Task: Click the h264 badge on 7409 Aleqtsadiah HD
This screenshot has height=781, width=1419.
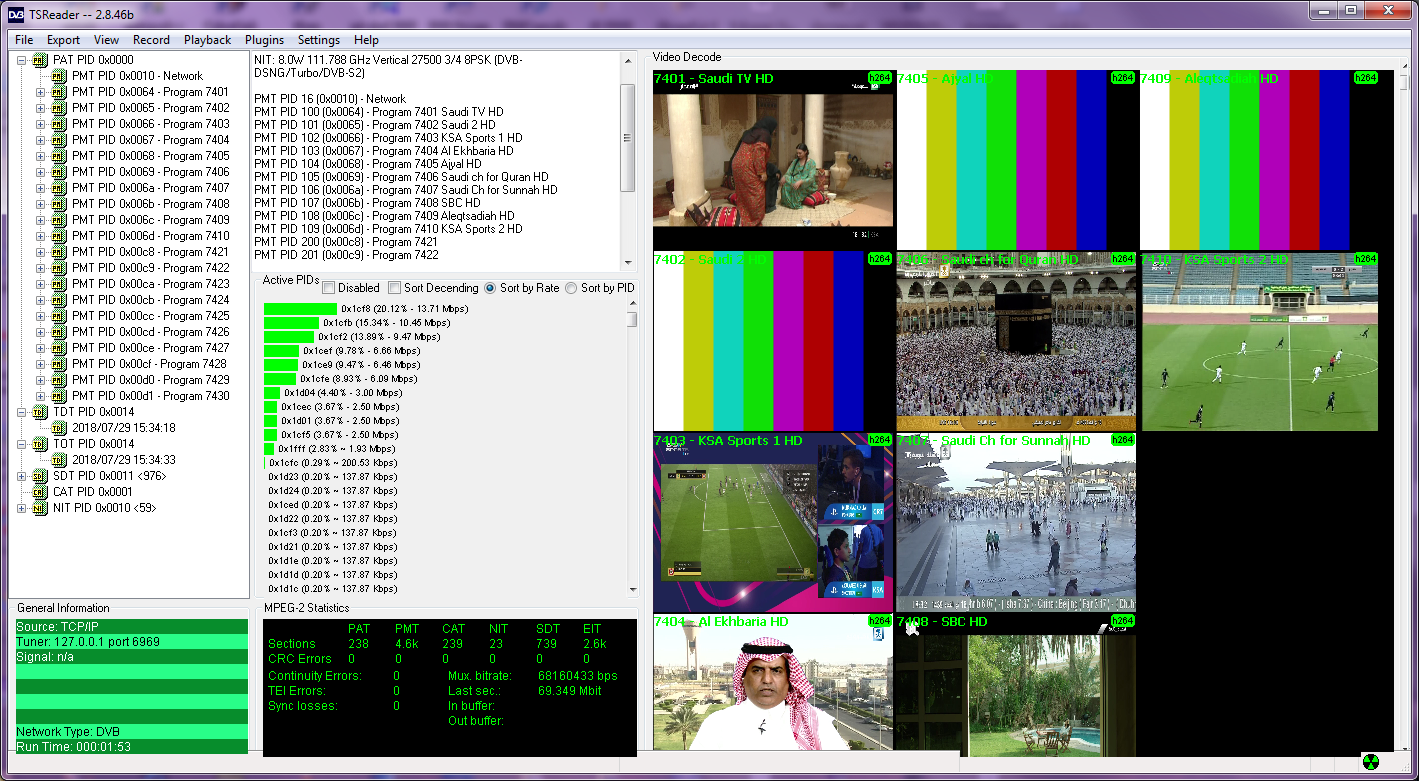Action: [x=1365, y=77]
